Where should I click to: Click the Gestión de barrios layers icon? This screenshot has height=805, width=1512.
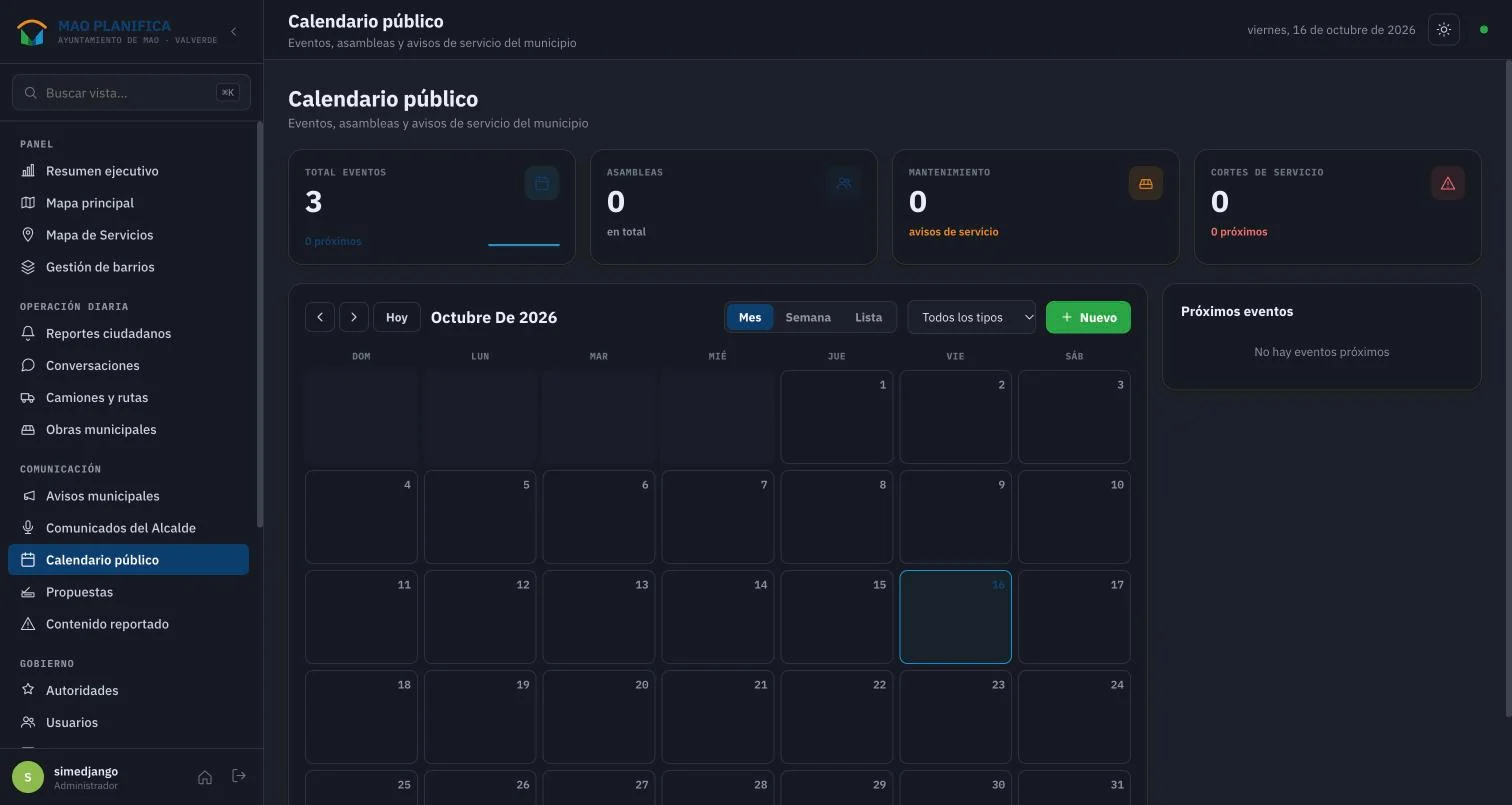point(28,267)
